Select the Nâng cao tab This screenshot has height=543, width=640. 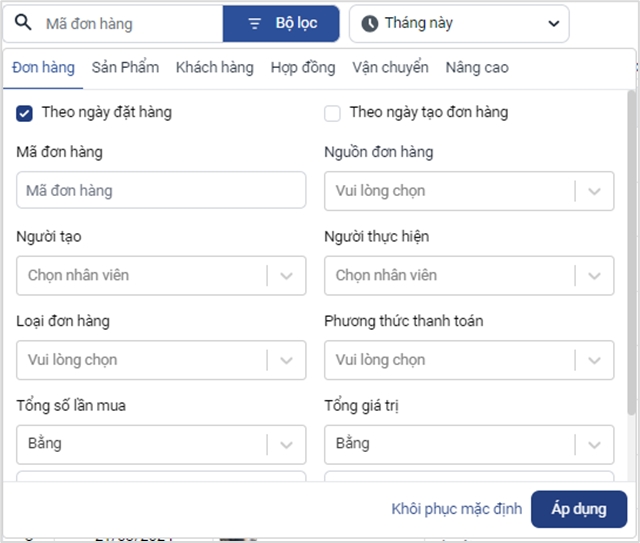click(x=477, y=67)
